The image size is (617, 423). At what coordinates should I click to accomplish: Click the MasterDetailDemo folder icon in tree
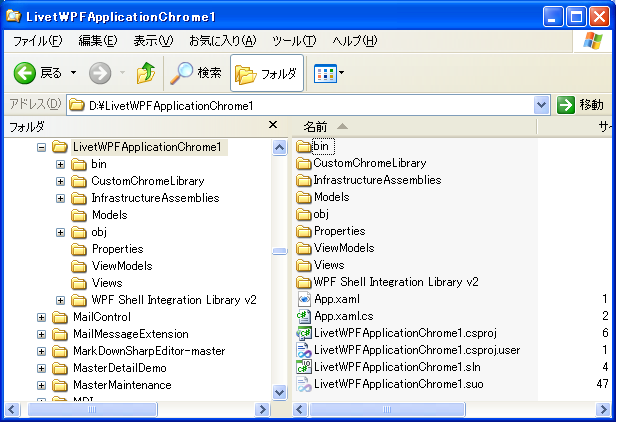(x=60, y=368)
